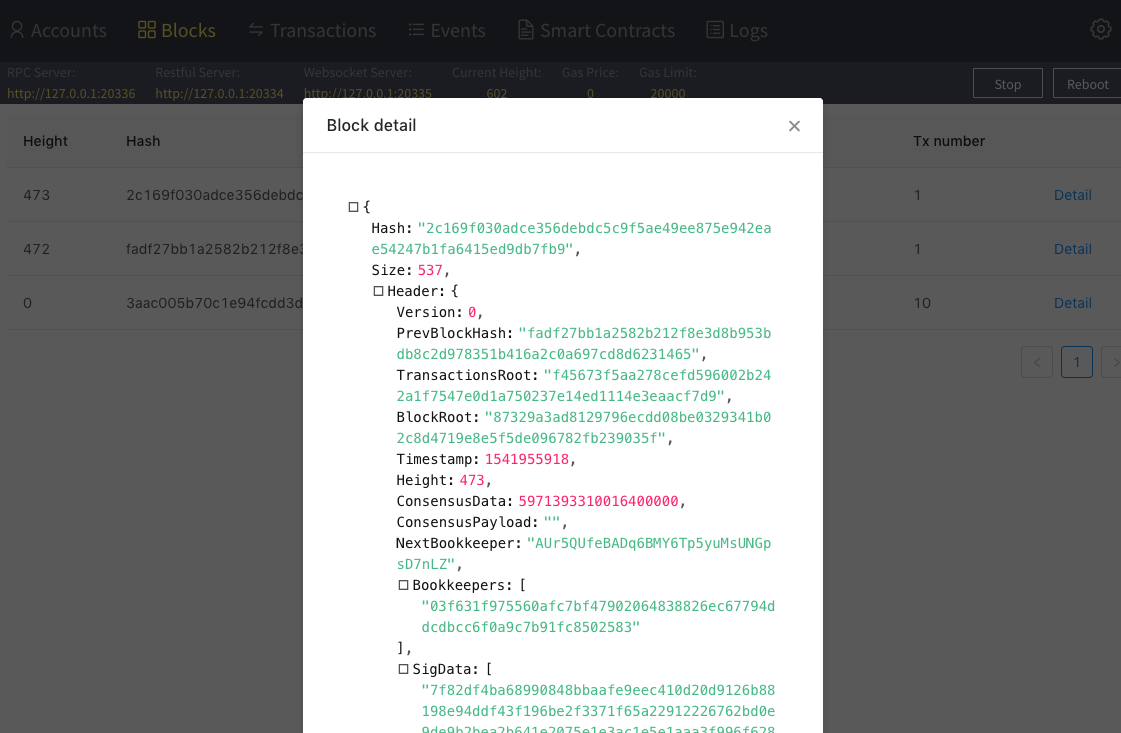The image size is (1121, 733).
Task: Click the ConsensusPayload empty string value
Action: (x=552, y=522)
